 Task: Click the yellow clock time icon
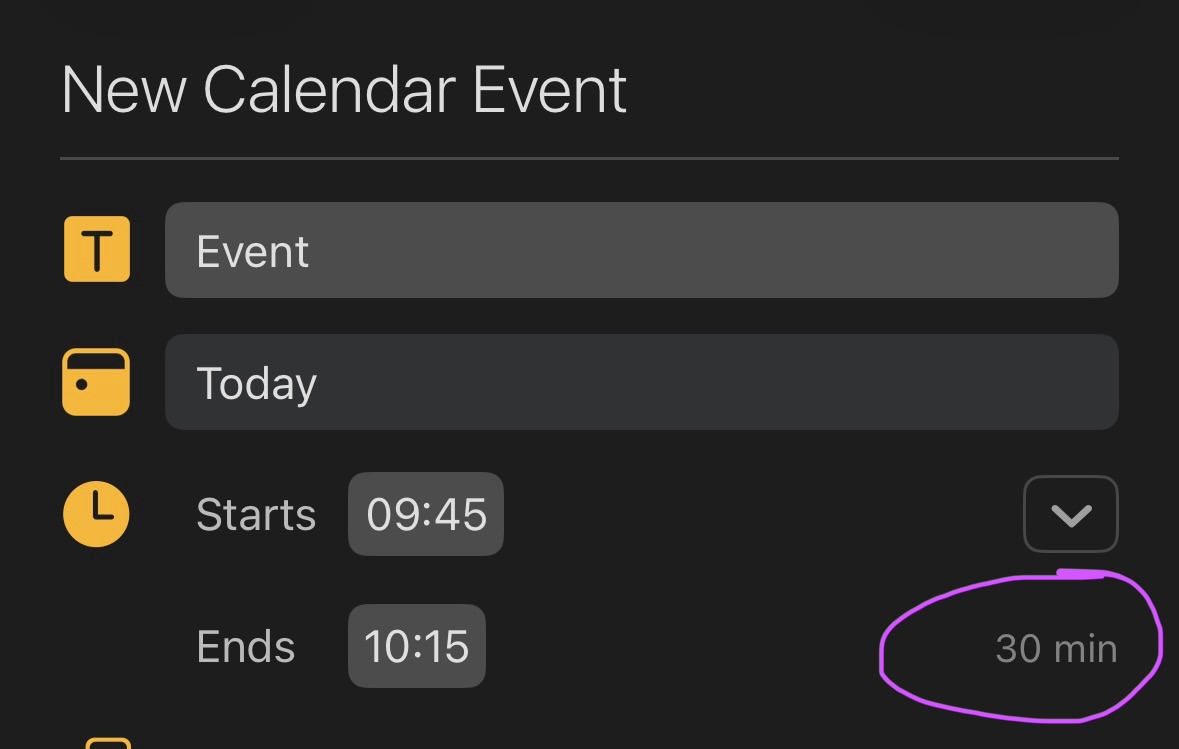tap(96, 514)
